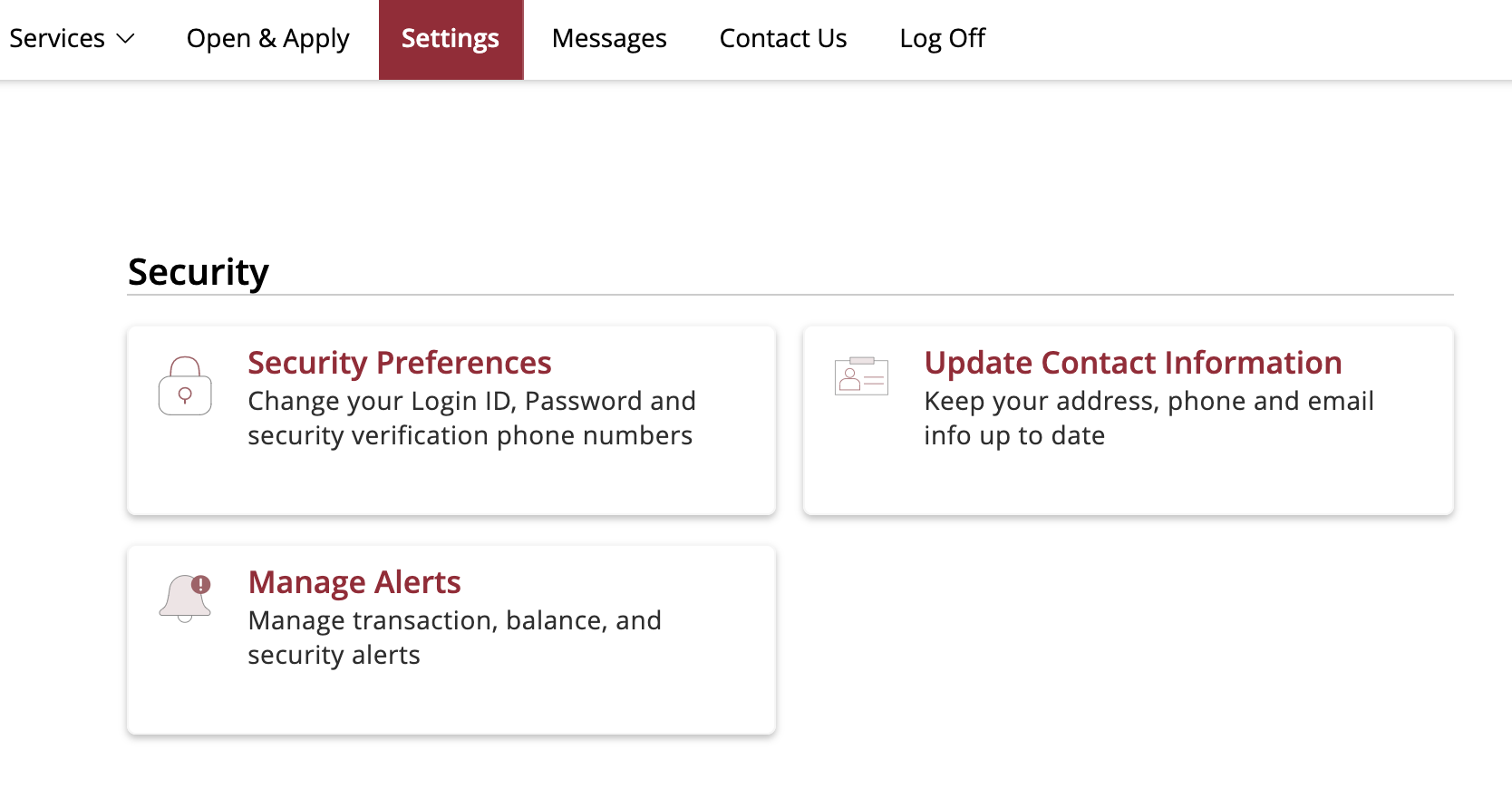
Task: Click the bell Manage Alerts icon
Action: coord(185,599)
